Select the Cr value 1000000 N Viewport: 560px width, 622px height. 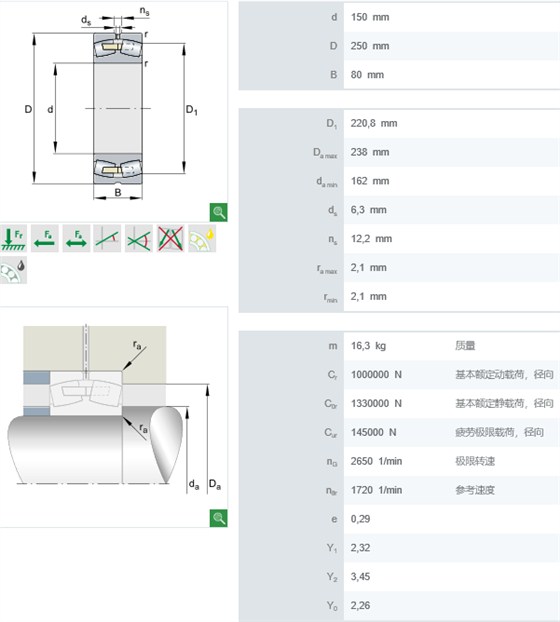(x=376, y=375)
